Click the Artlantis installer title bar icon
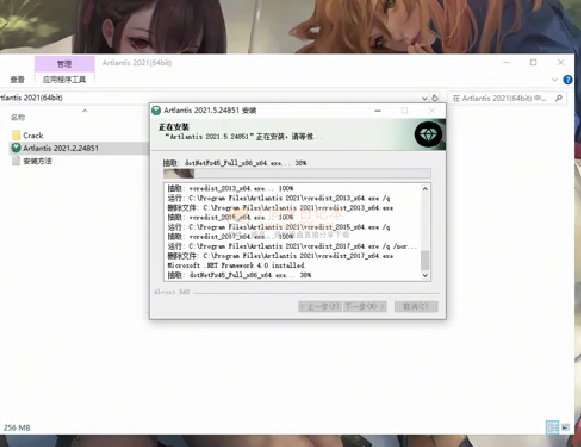This screenshot has width=581, height=447. (x=156, y=110)
